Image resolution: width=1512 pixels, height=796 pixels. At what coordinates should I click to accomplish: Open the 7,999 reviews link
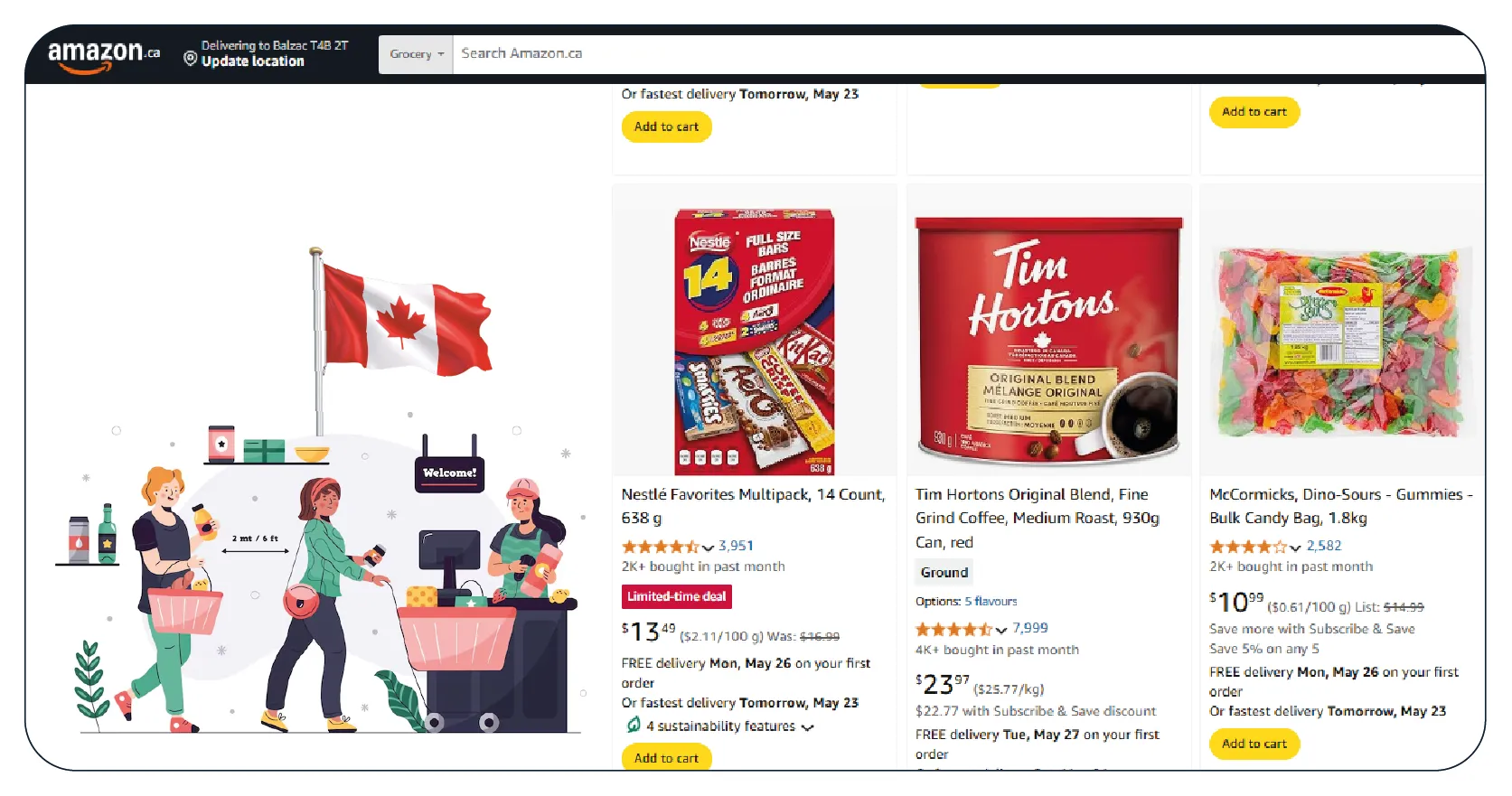tap(1029, 628)
